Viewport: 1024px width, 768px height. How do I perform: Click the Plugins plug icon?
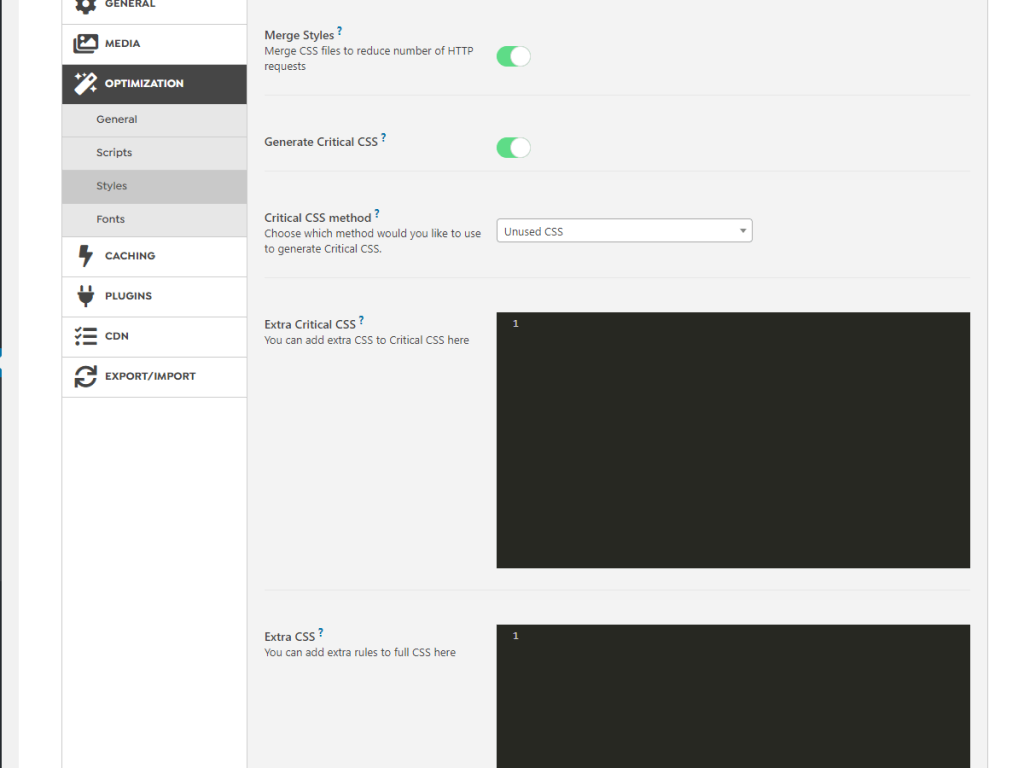pyautogui.click(x=85, y=296)
